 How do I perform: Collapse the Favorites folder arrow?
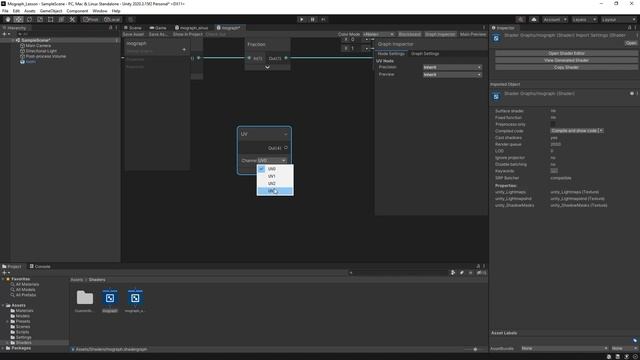(3, 279)
